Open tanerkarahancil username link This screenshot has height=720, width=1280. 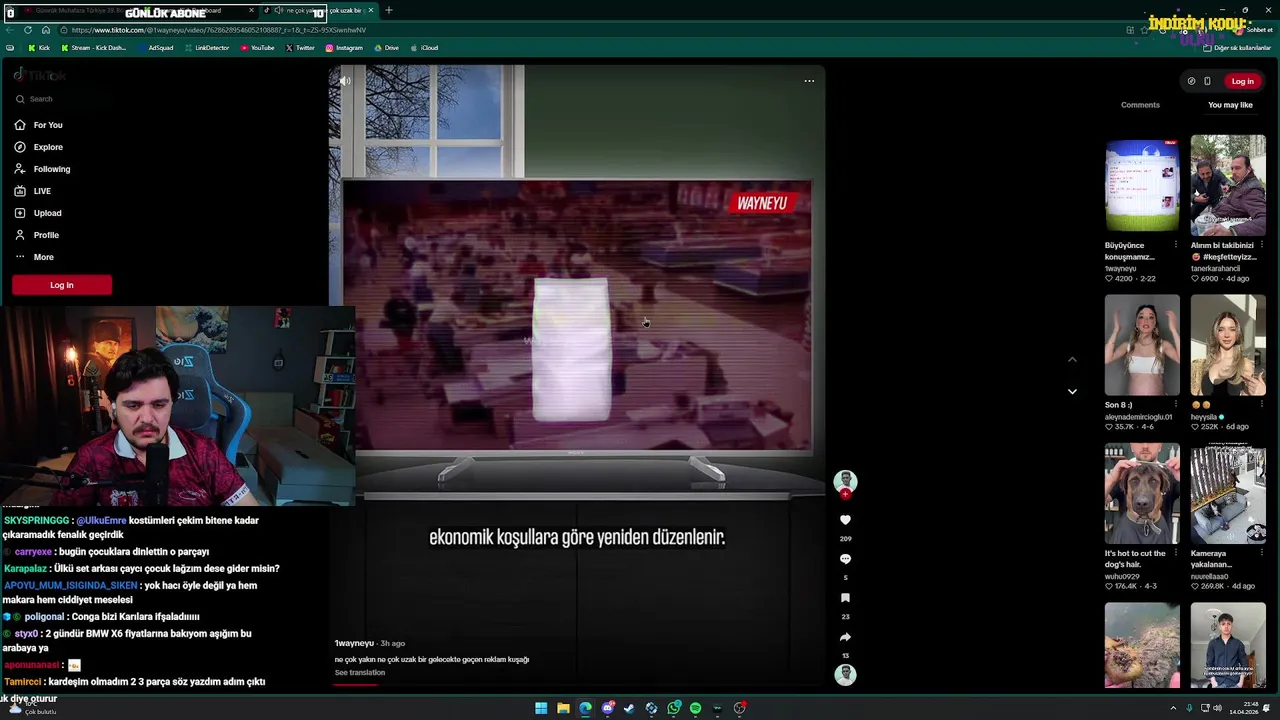1215,268
